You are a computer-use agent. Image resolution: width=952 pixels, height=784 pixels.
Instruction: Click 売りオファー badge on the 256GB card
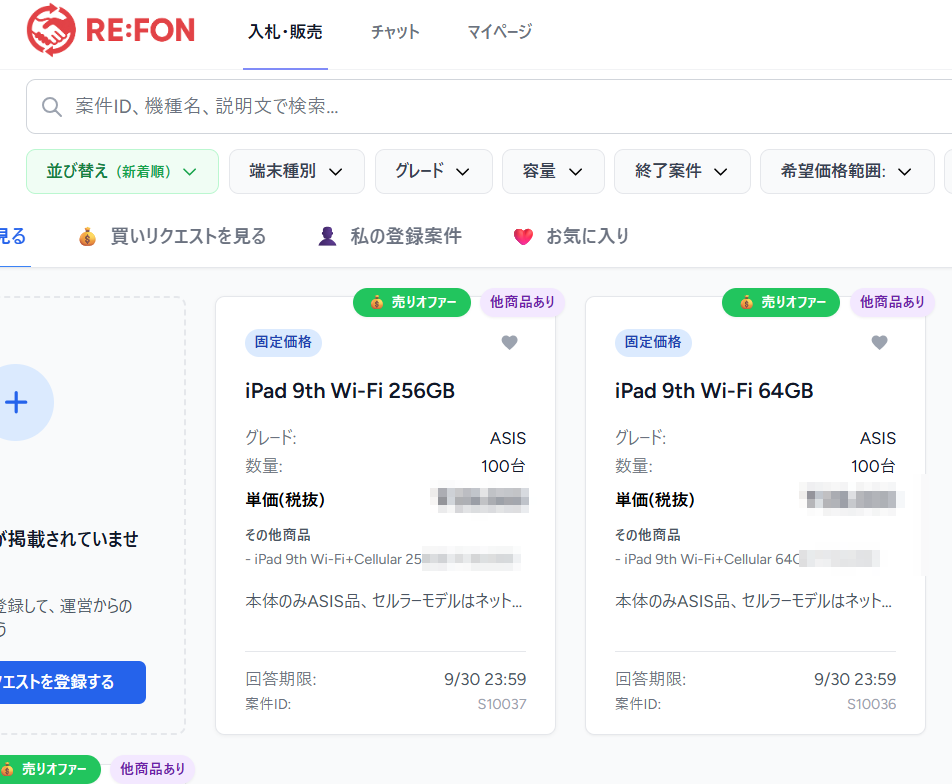point(412,302)
